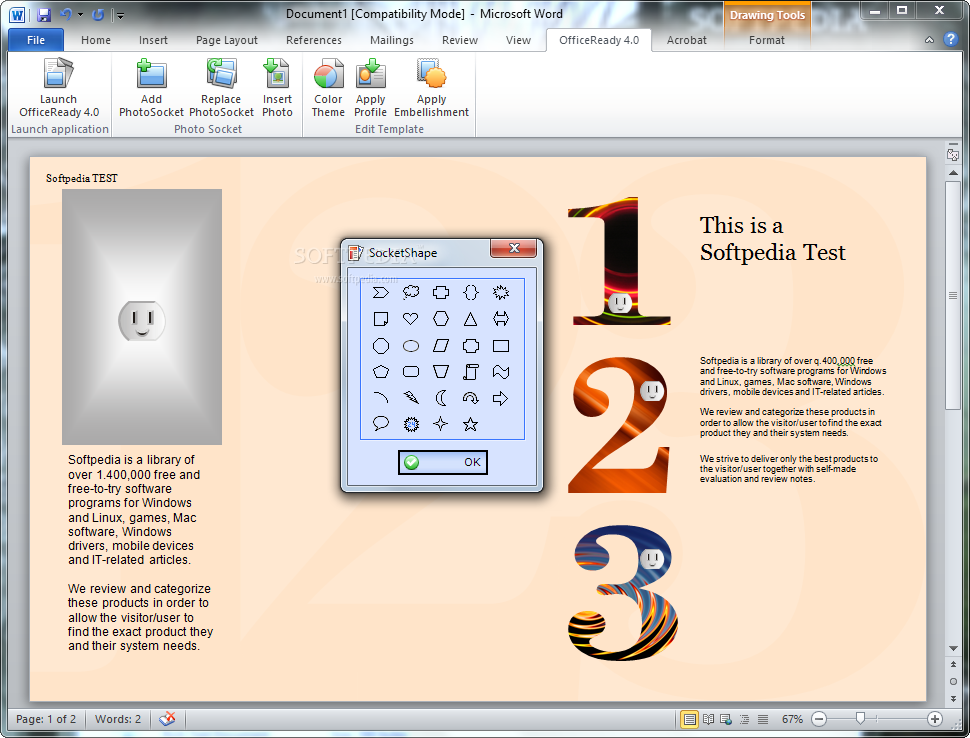
Task: Select the vertical scroll shape
Action: 471,372
